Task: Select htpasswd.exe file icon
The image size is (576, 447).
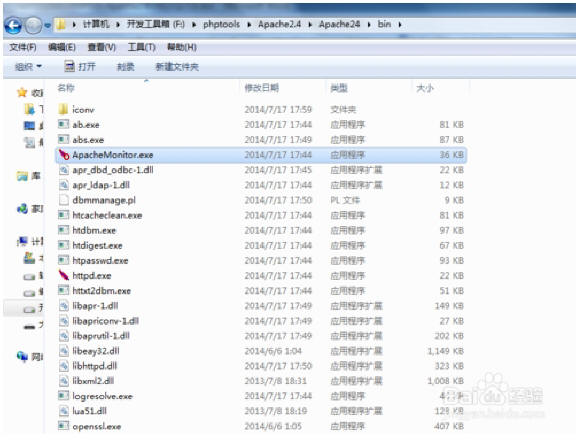Action: (x=63, y=260)
